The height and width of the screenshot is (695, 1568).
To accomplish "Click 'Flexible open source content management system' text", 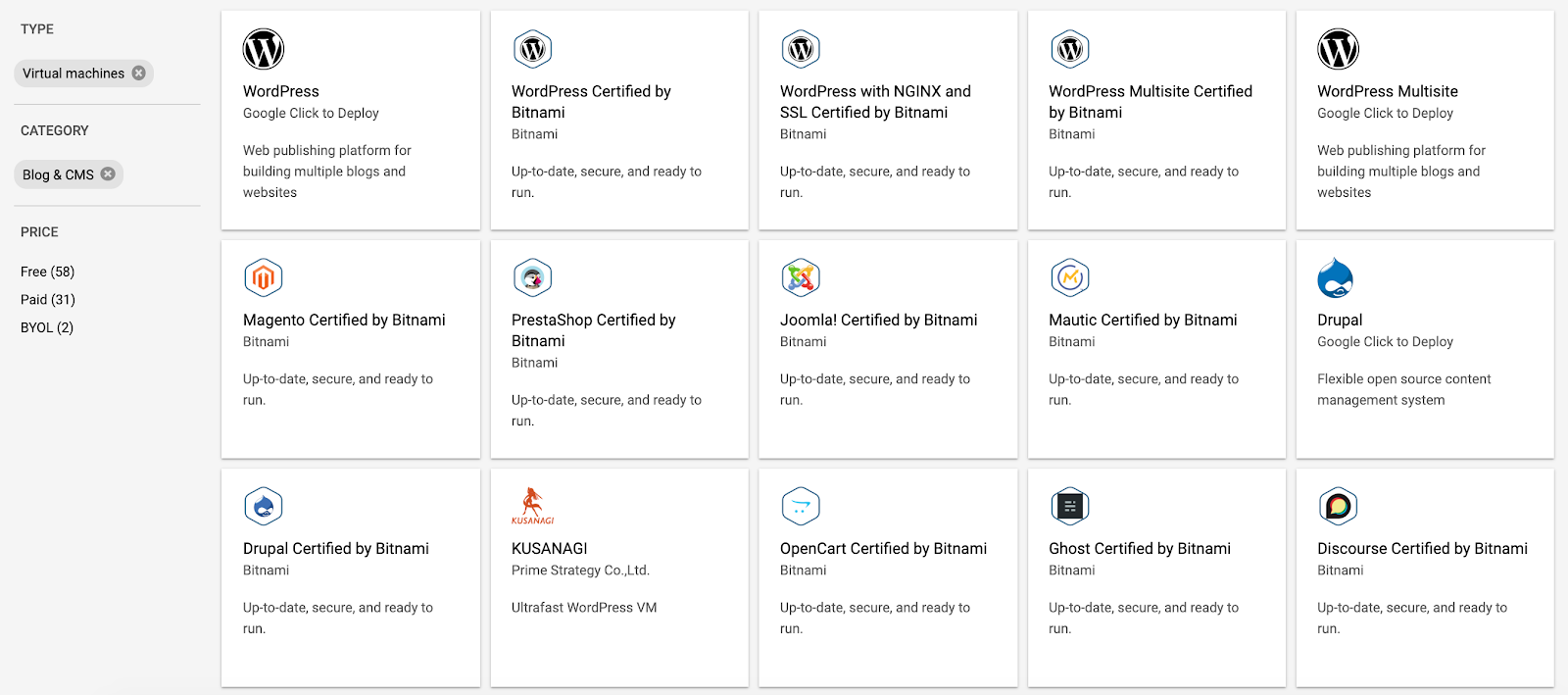I will coord(1404,389).
